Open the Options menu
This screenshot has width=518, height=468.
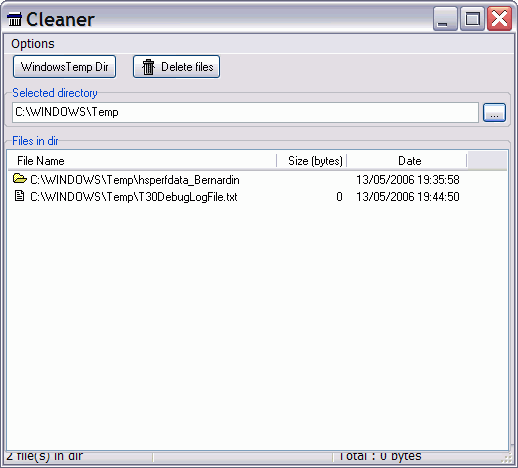[x=33, y=44]
